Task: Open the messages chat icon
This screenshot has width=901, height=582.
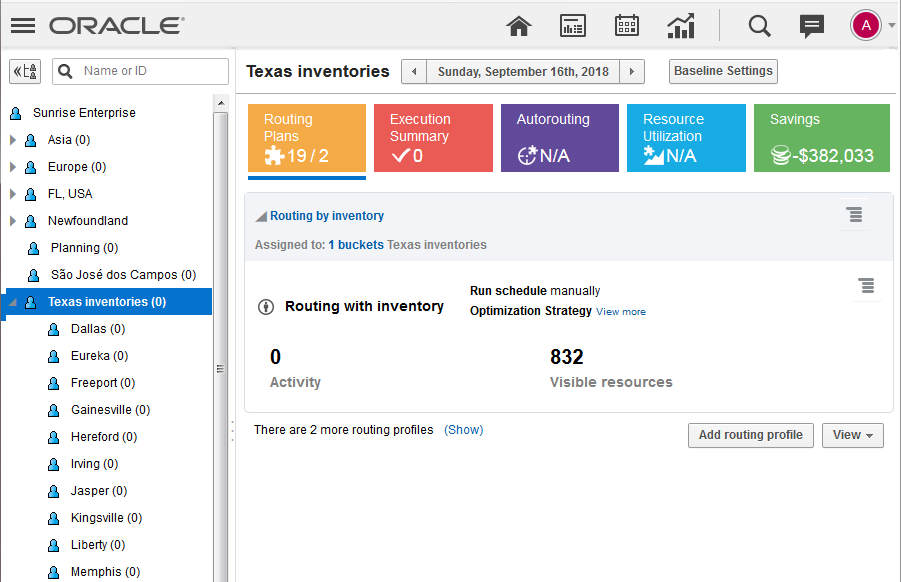Action: 812,26
